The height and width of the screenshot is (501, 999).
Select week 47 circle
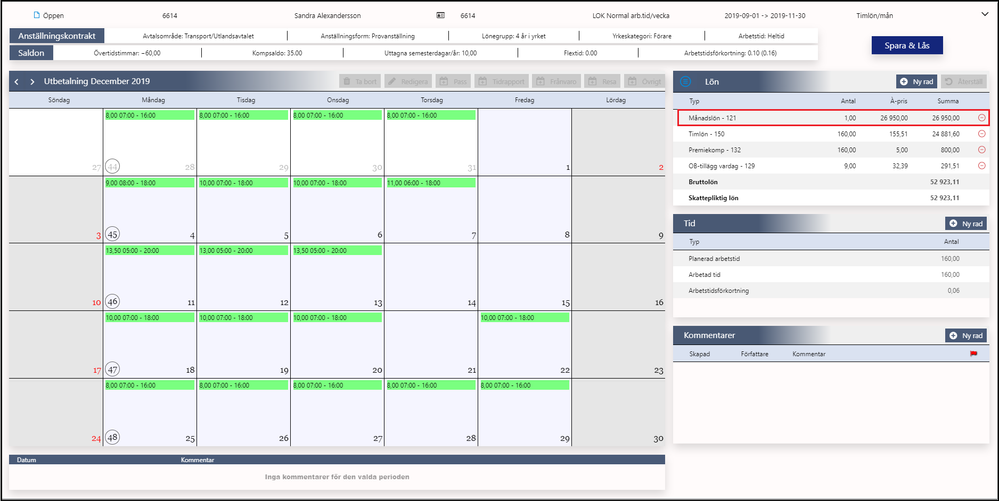click(112, 369)
